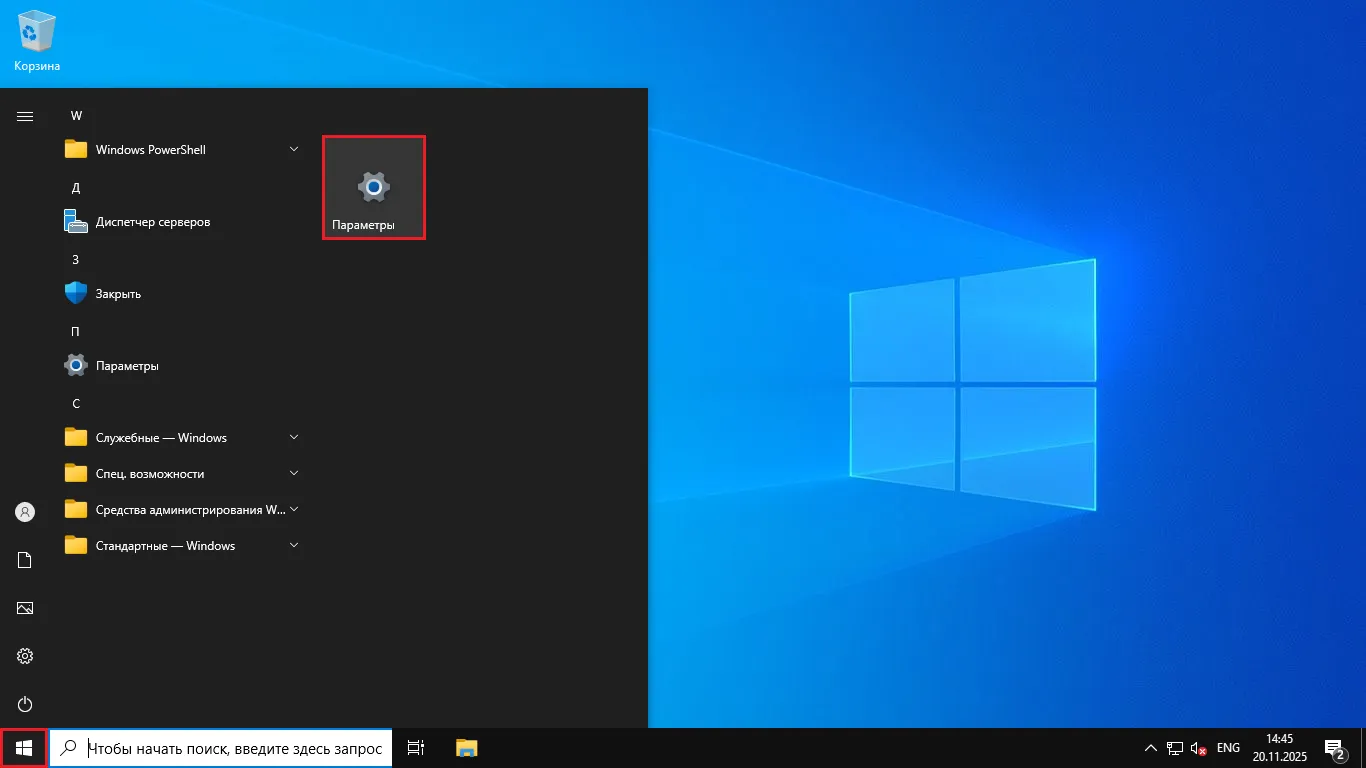Launch Диспетчер серверов from app list
The image size is (1366, 768).
click(152, 222)
